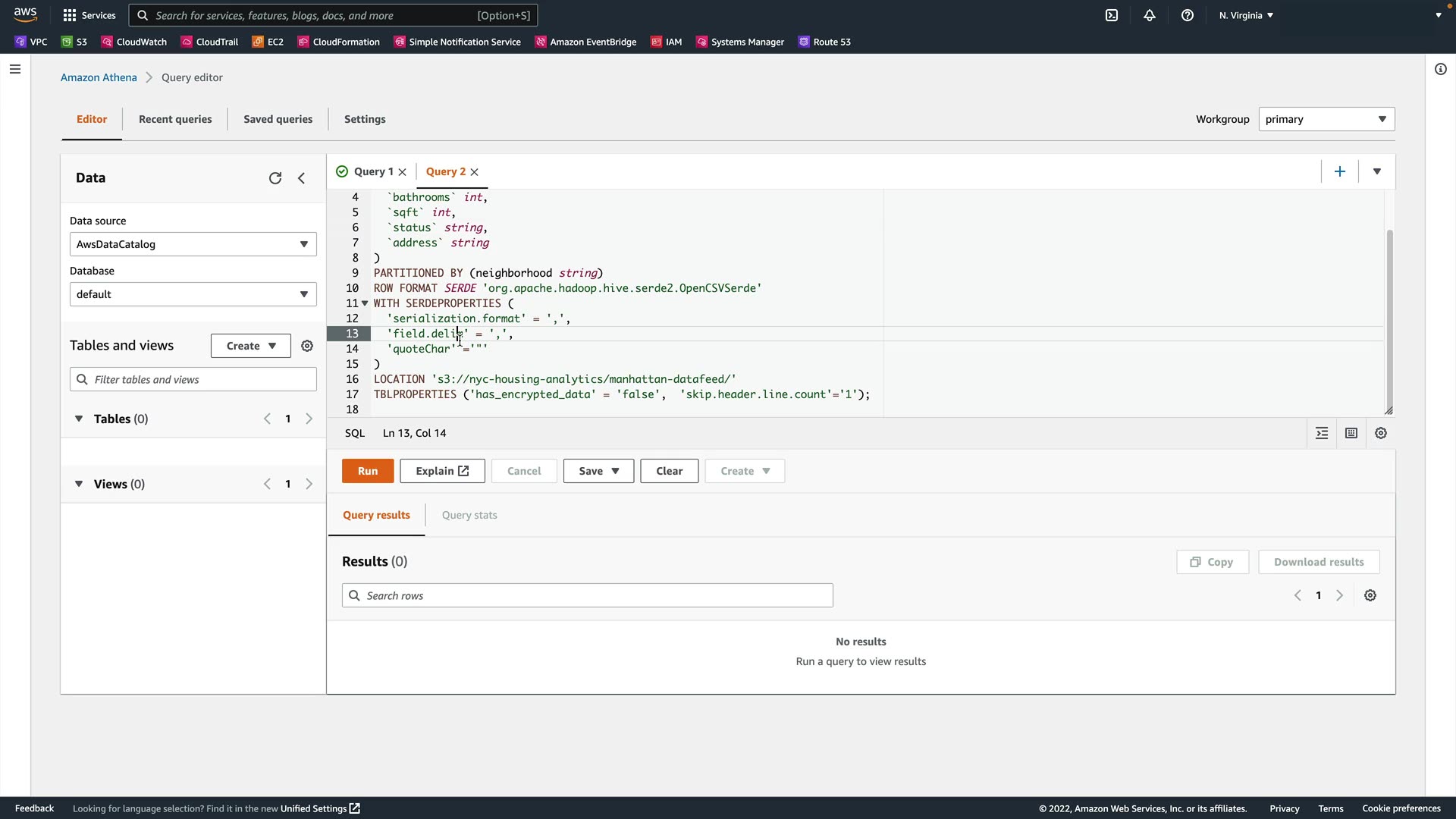
Task: Click the format query icon
Action: tap(1322, 434)
